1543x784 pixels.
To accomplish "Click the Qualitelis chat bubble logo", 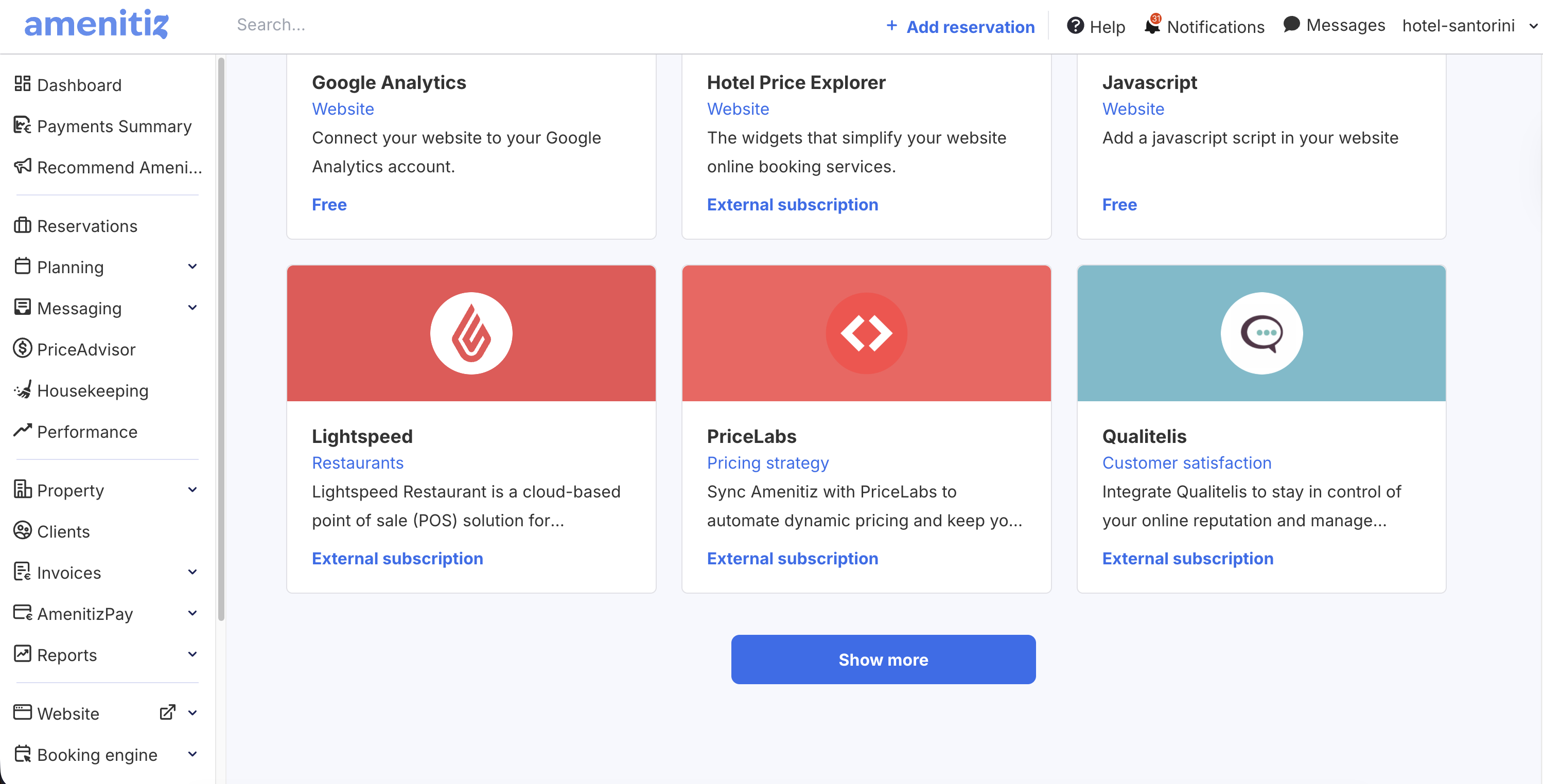I will click(1261, 333).
